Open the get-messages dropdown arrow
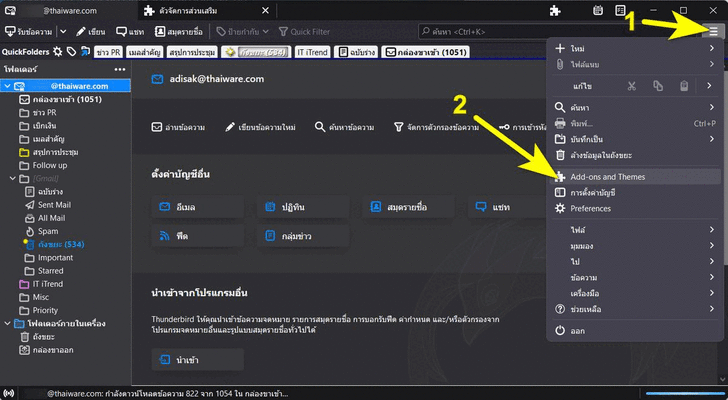Image resolution: width=728 pixels, height=400 pixels. [63, 32]
